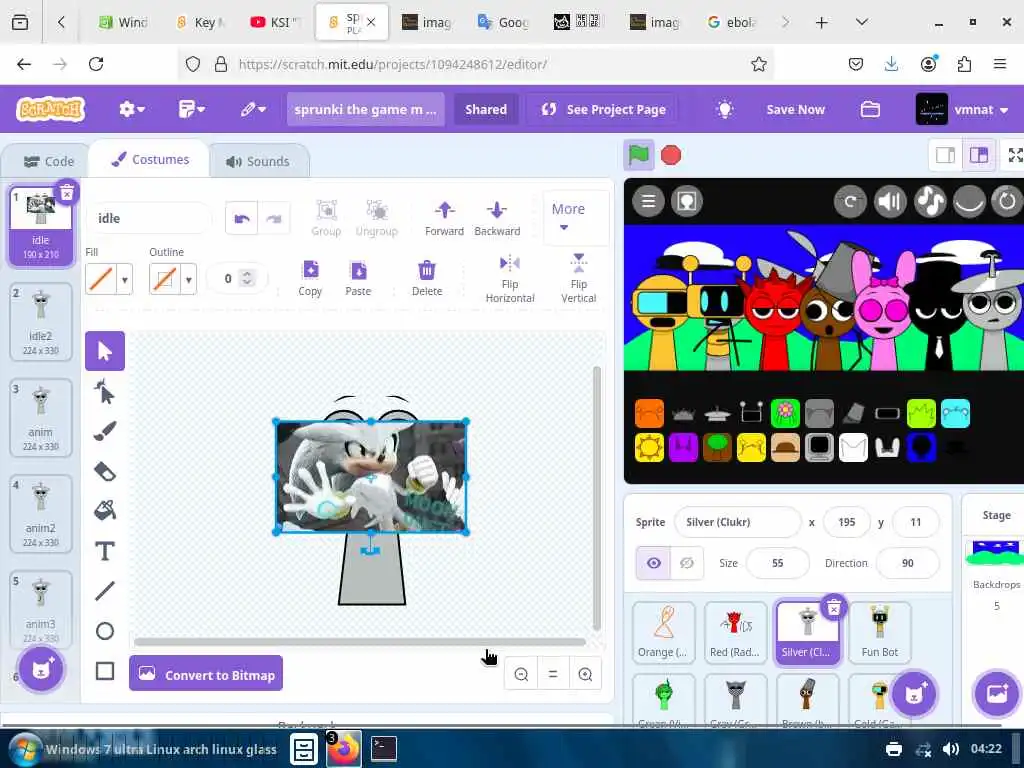The height and width of the screenshot is (768, 1024).
Task: Open the KSI YouTube browser tab
Action: (274, 22)
